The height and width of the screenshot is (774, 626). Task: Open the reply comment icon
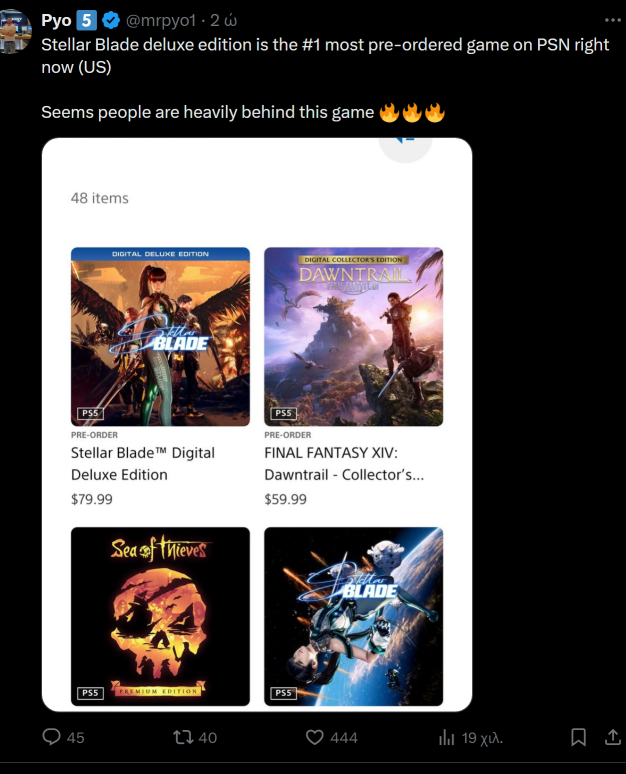click(51, 737)
